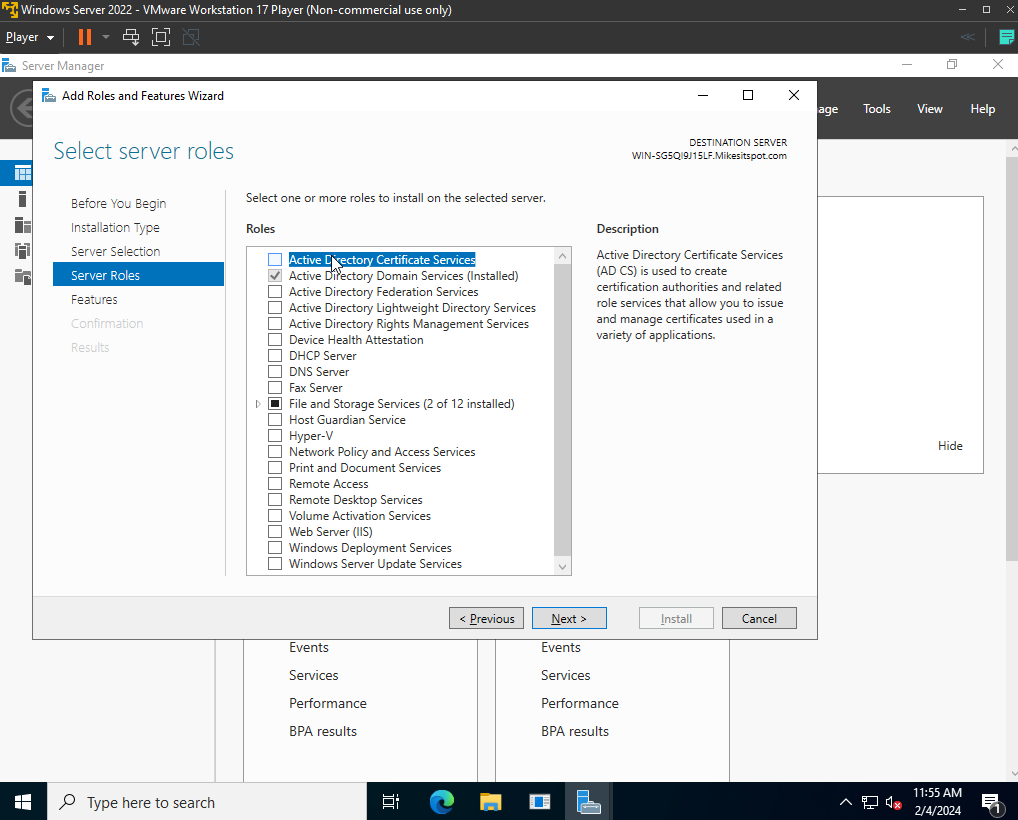1018x820 pixels.
Task: Open AD DS icon in Server Manager sidebar
Action: pyautogui.click(x=22, y=251)
